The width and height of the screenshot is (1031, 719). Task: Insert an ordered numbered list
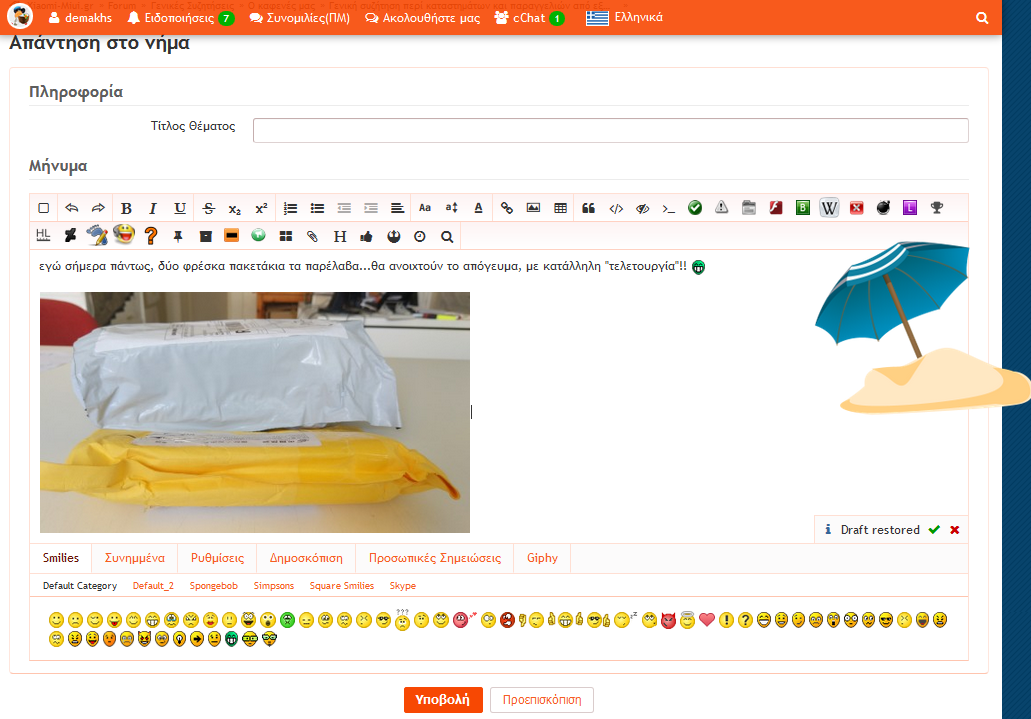(290, 209)
